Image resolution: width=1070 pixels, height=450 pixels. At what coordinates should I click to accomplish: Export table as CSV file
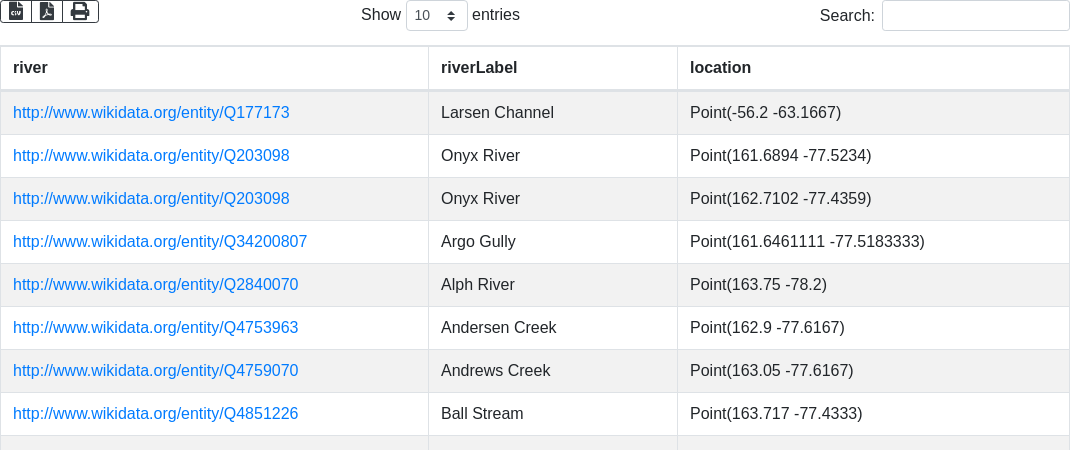(x=16, y=11)
